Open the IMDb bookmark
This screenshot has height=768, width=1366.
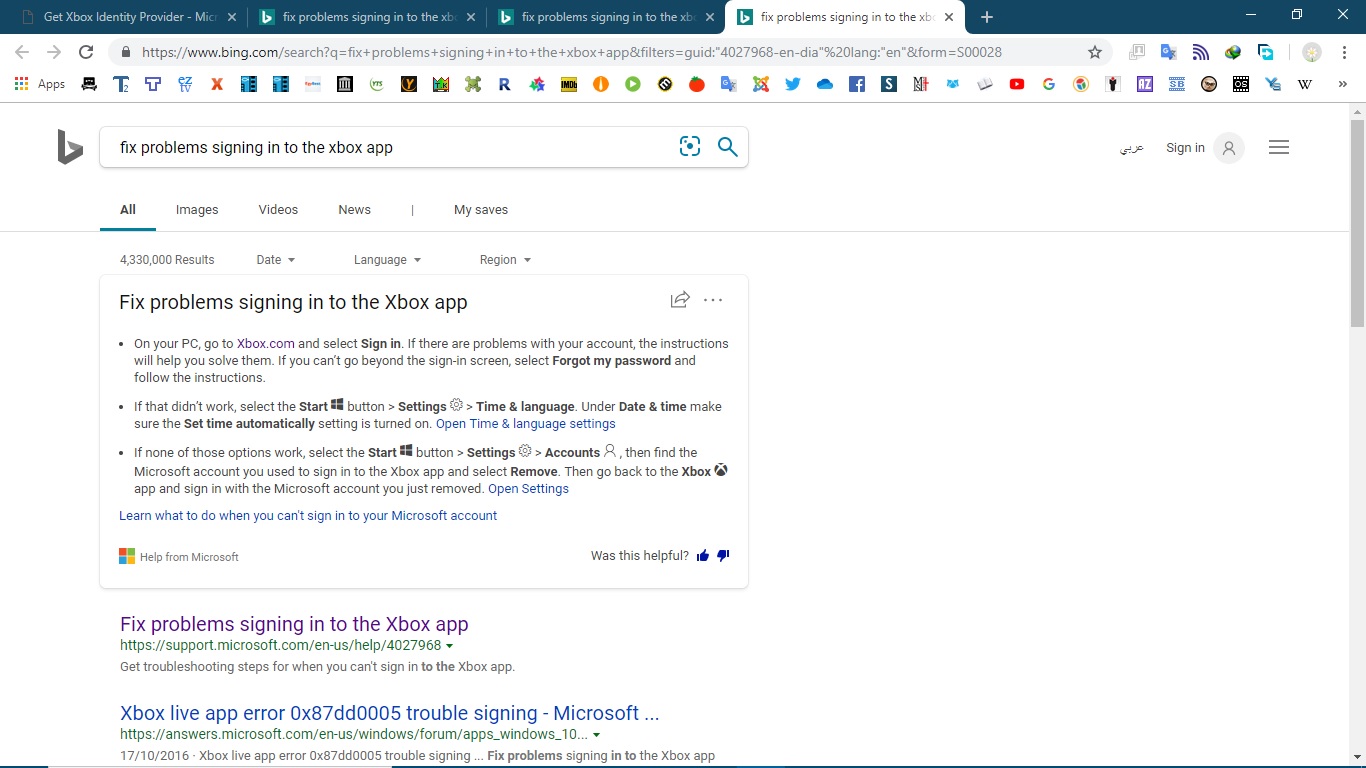pos(569,85)
